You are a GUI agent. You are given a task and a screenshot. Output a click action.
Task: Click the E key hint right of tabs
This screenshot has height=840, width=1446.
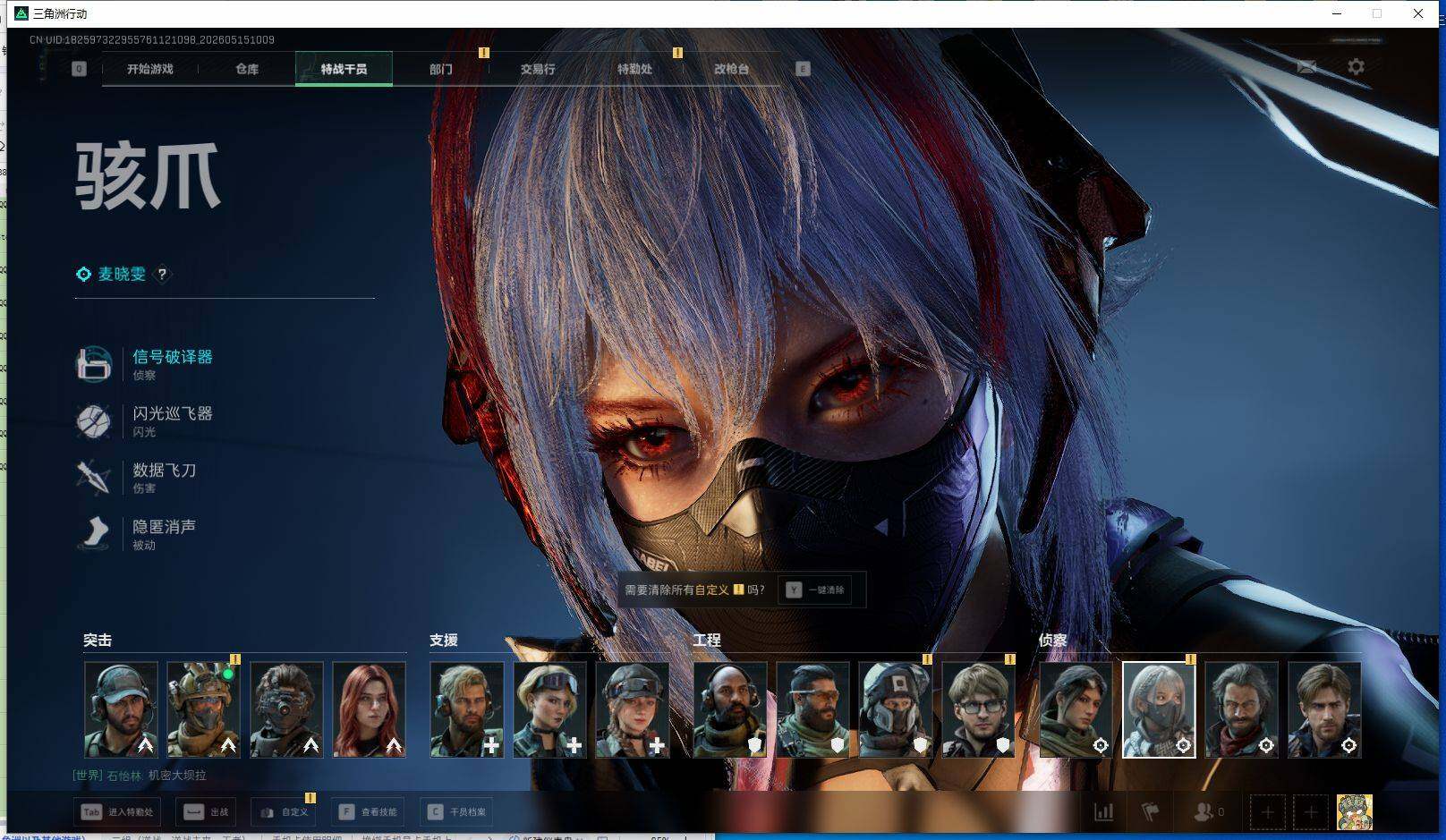point(803,69)
